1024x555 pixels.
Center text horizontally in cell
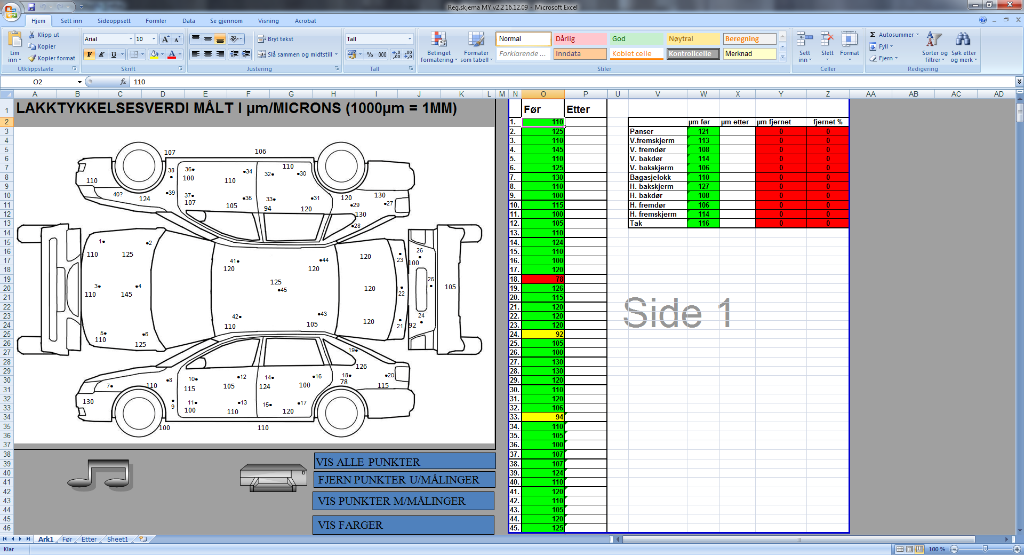[208, 55]
